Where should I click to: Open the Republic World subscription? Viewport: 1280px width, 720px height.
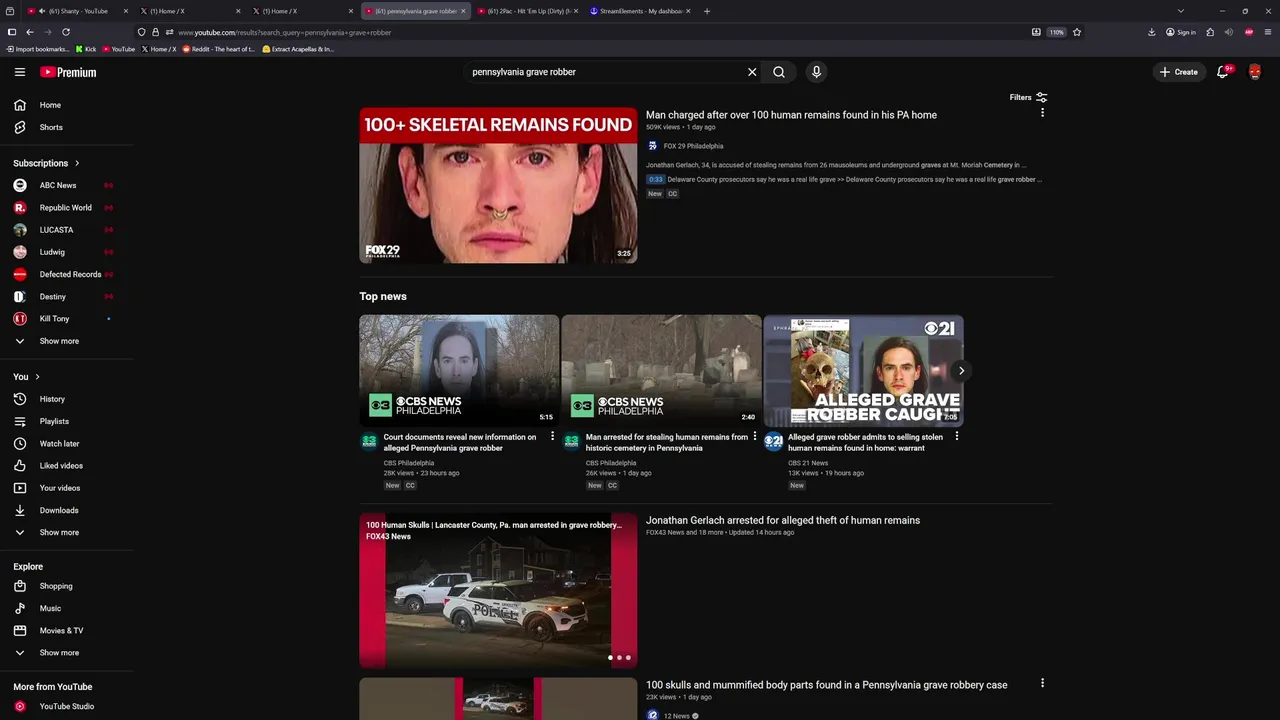(x=66, y=208)
